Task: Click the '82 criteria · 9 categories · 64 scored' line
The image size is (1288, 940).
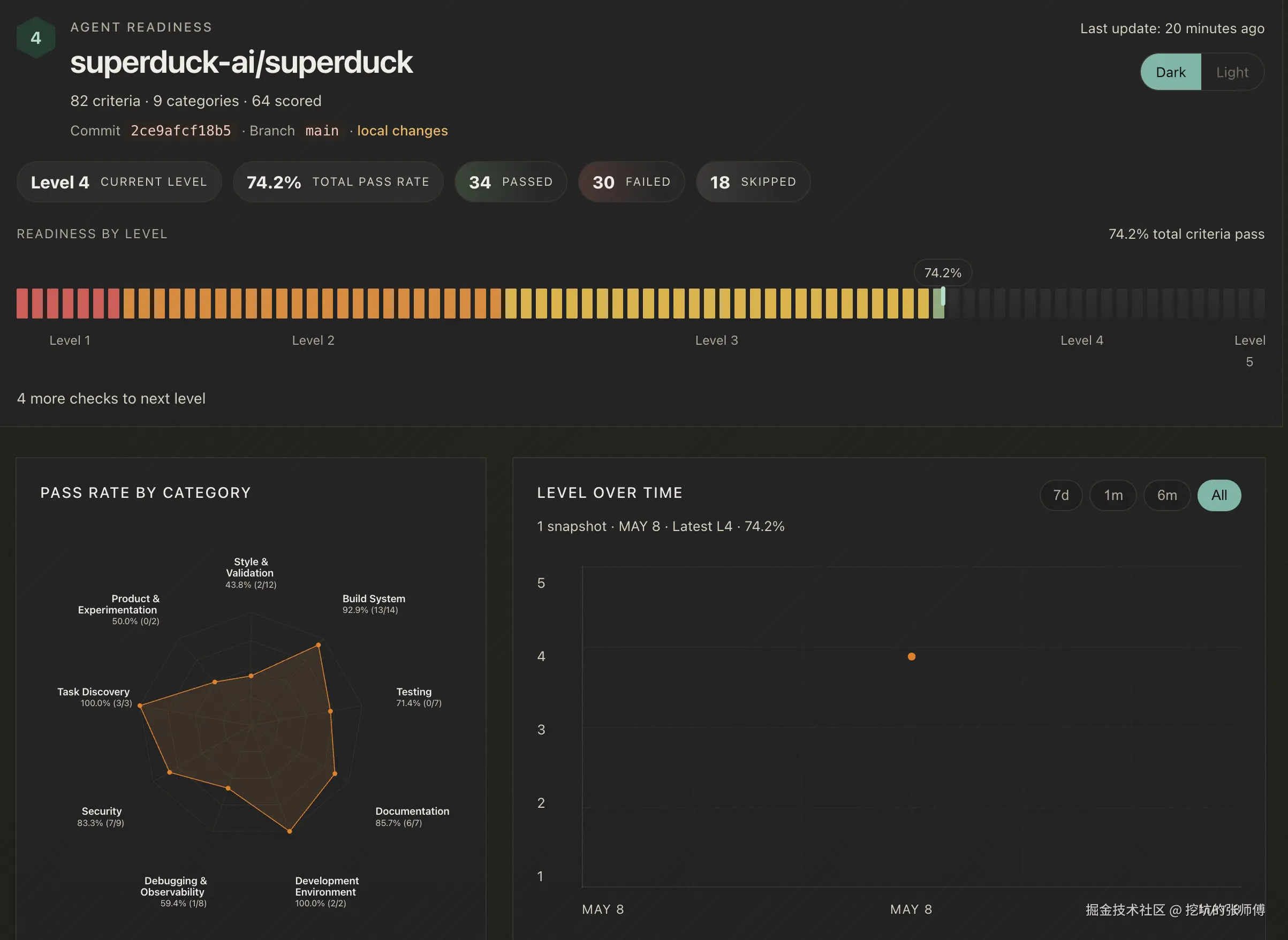Action: pos(196,101)
